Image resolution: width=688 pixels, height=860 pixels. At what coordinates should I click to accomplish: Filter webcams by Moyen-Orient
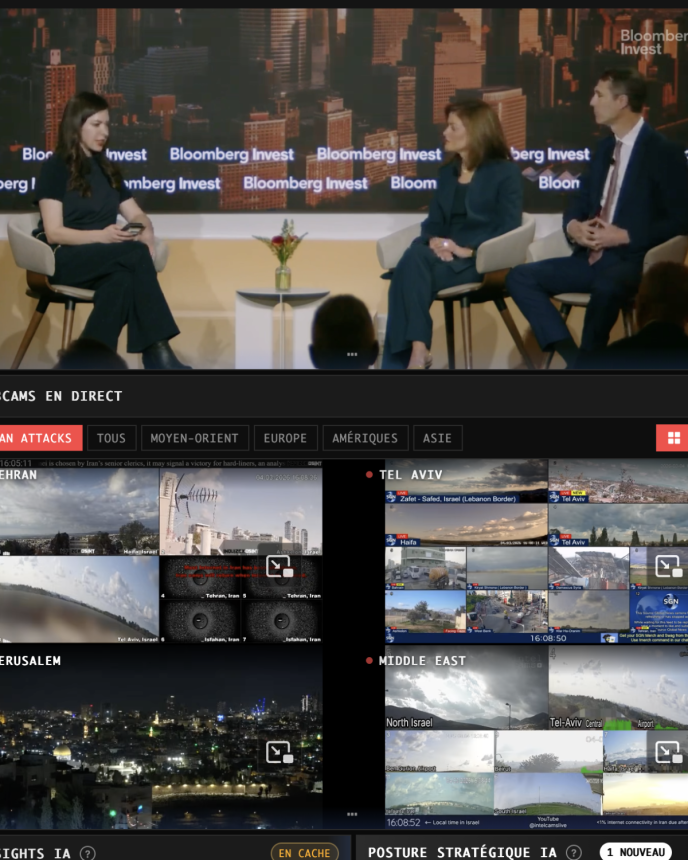195,438
